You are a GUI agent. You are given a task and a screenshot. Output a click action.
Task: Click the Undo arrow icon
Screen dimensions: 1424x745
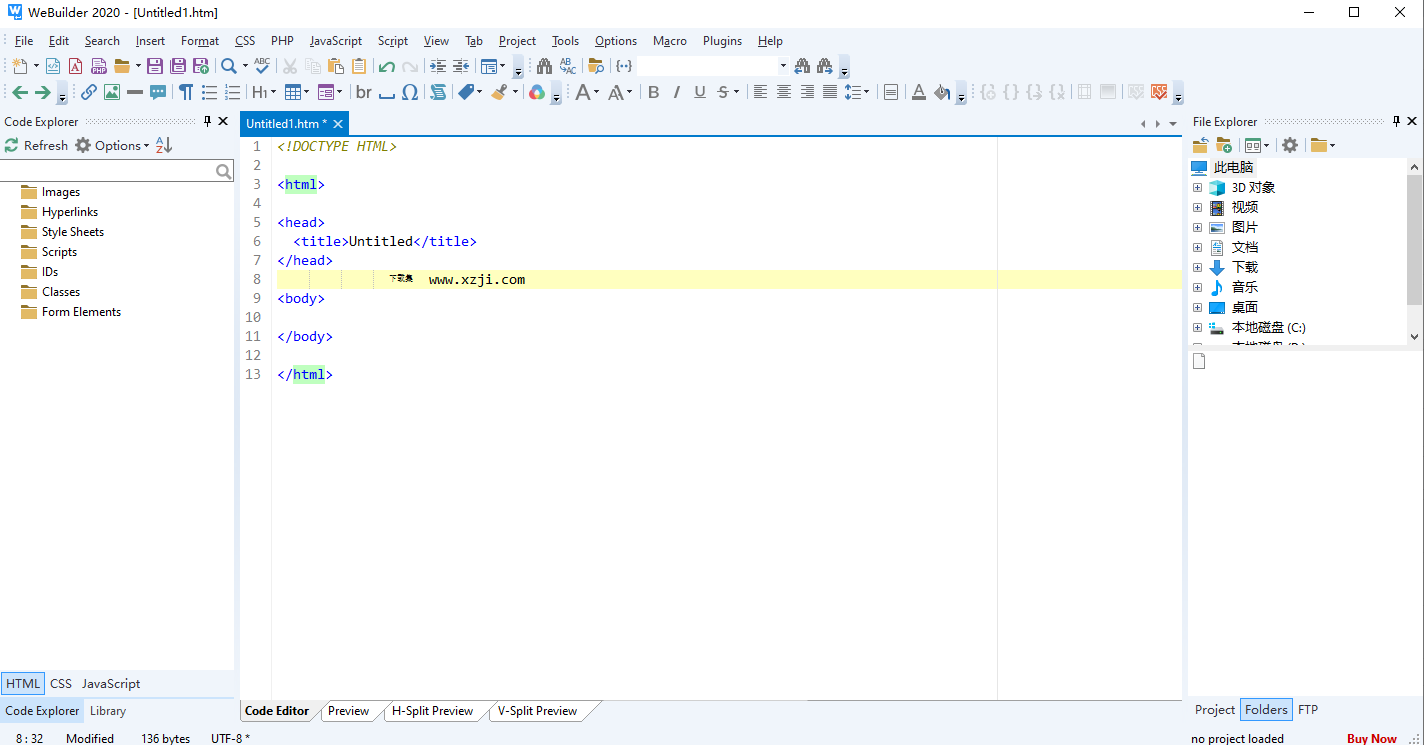tap(386, 66)
